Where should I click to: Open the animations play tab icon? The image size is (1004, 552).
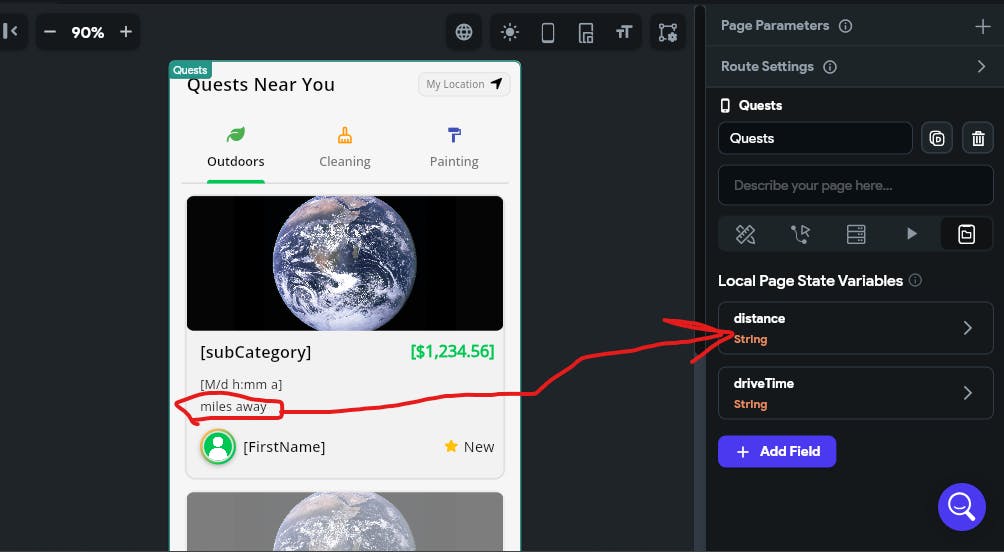912,234
